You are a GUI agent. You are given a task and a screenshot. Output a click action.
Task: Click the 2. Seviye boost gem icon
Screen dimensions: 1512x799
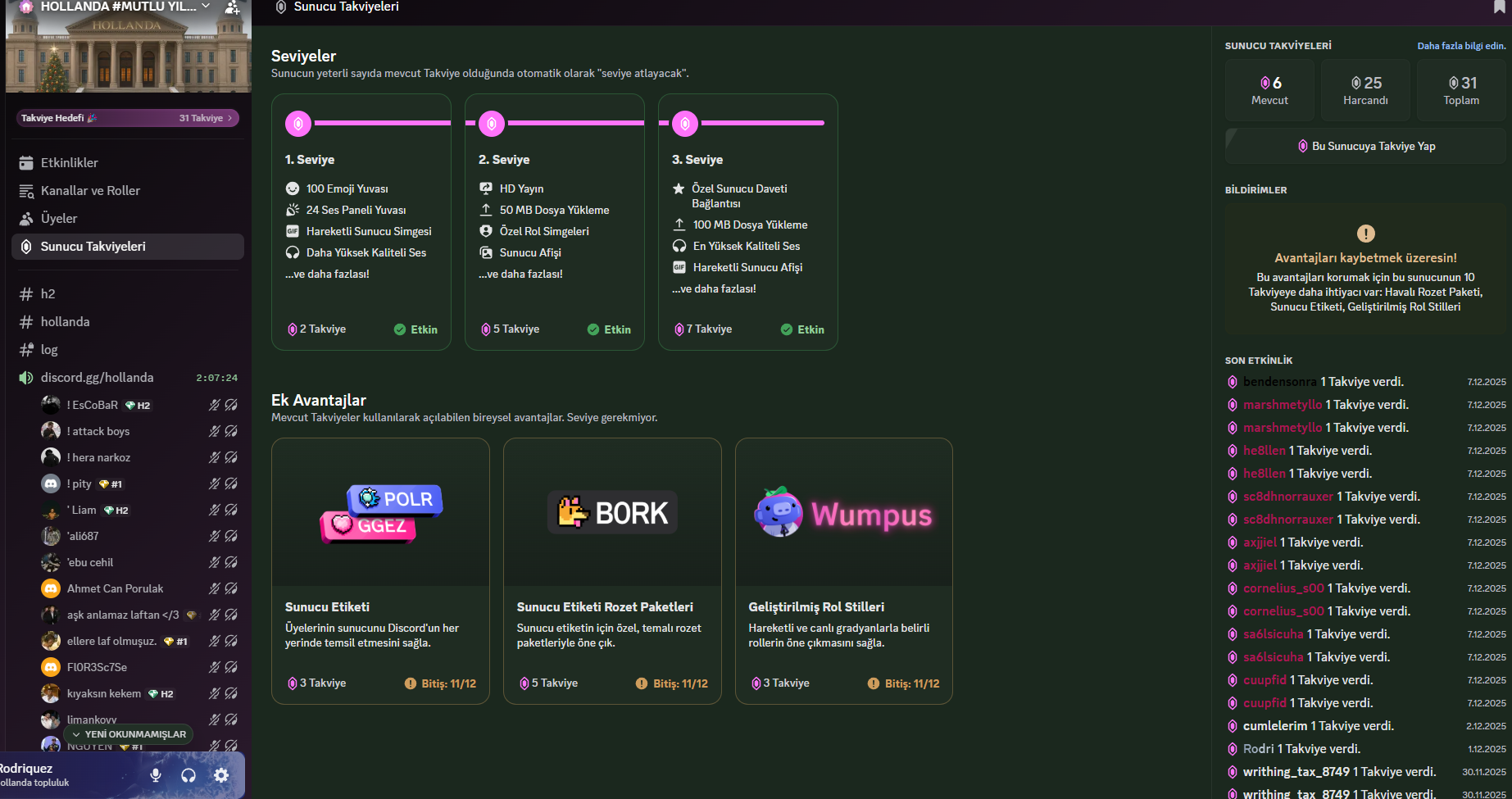[x=492, y=124]
